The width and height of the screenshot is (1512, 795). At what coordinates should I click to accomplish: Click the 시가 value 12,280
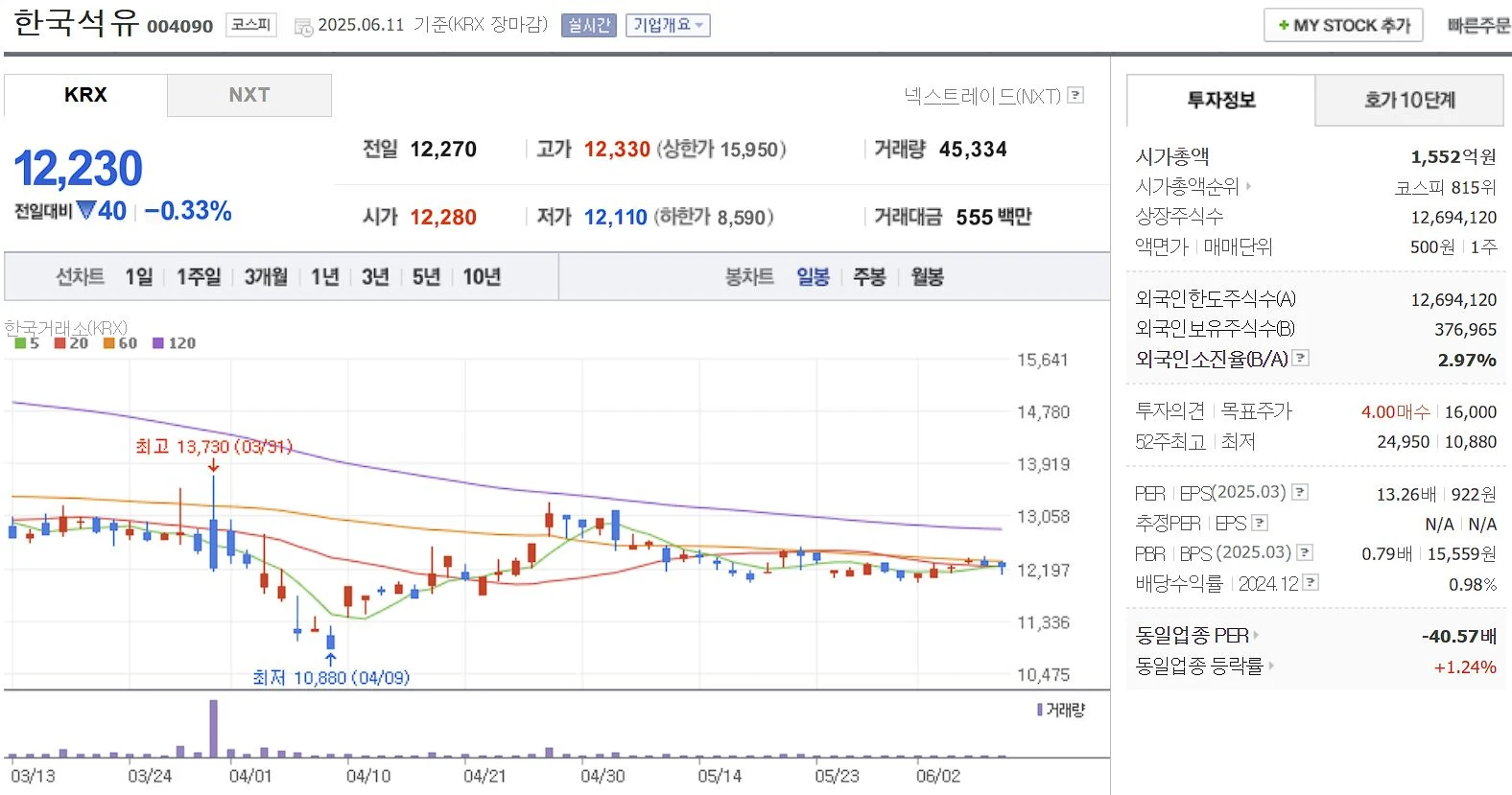(443, 218)
